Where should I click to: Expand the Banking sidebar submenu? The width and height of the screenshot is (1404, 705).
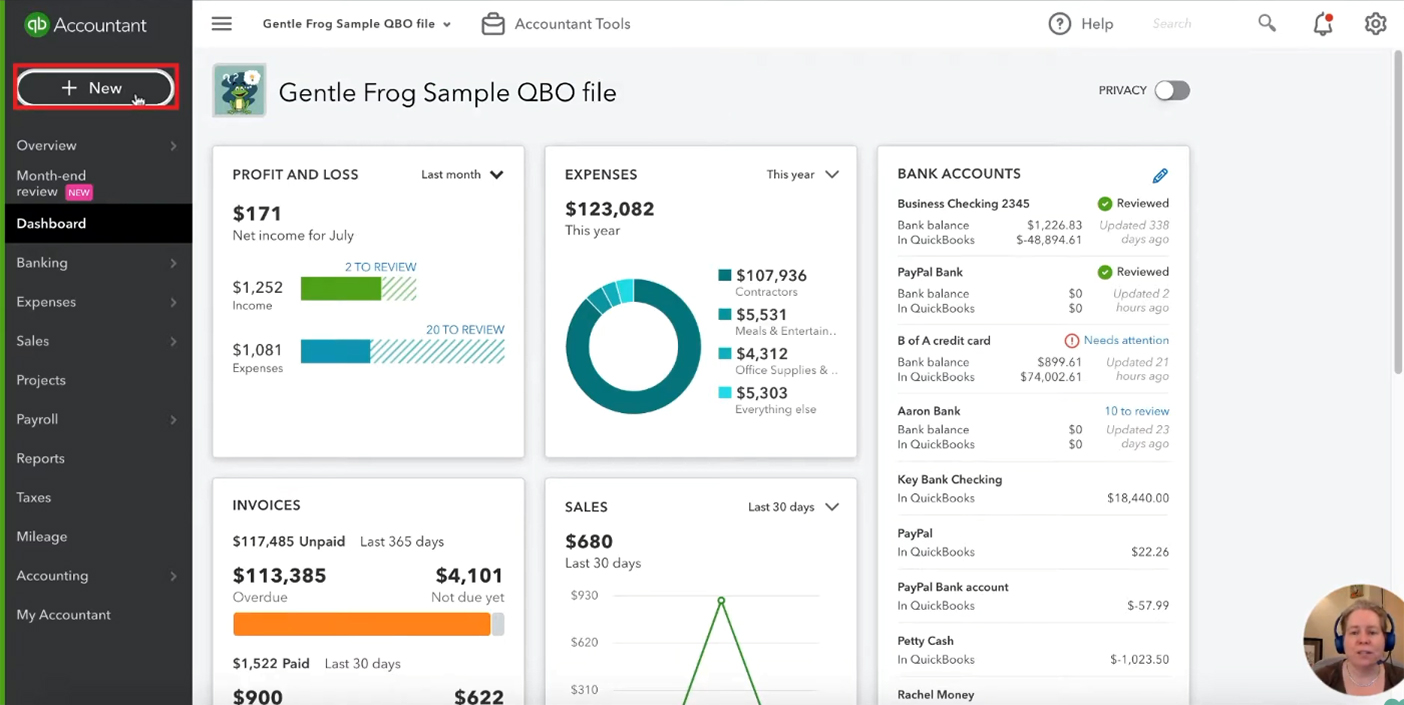tap(96, 263)
